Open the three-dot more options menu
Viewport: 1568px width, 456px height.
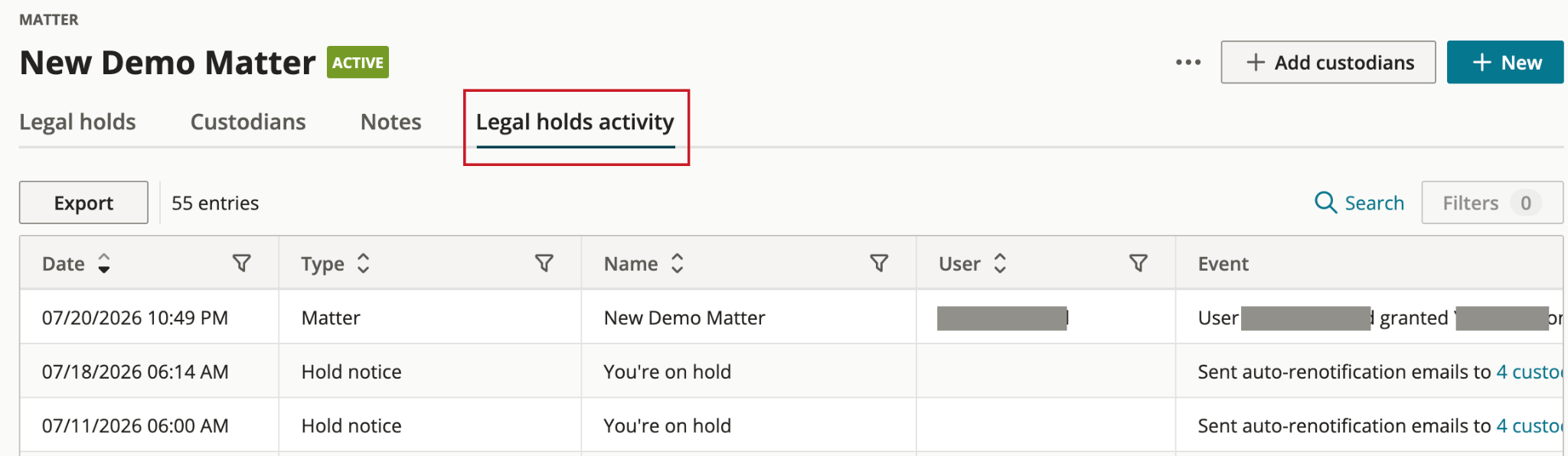(x=1188, y=62)
